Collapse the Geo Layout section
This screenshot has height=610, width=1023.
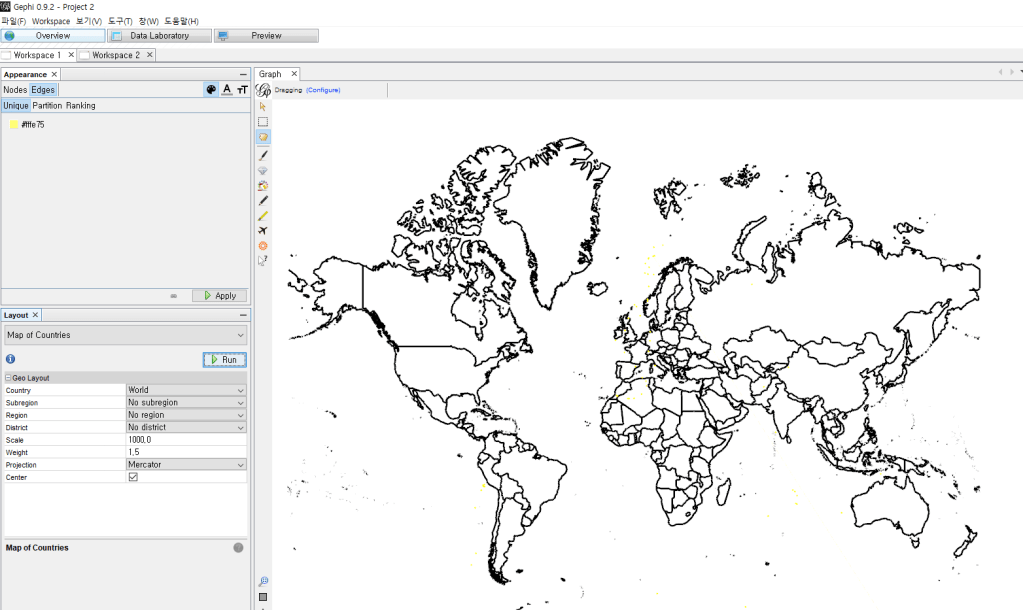tap(8, 378)
